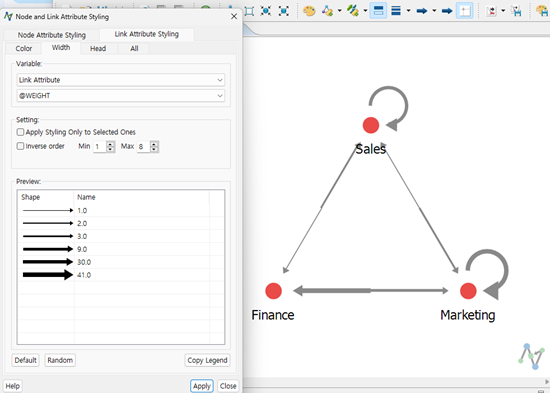Click the Max value spinner arrows
This screenshot has height=393, width=550.
click(x=154, y=147)
